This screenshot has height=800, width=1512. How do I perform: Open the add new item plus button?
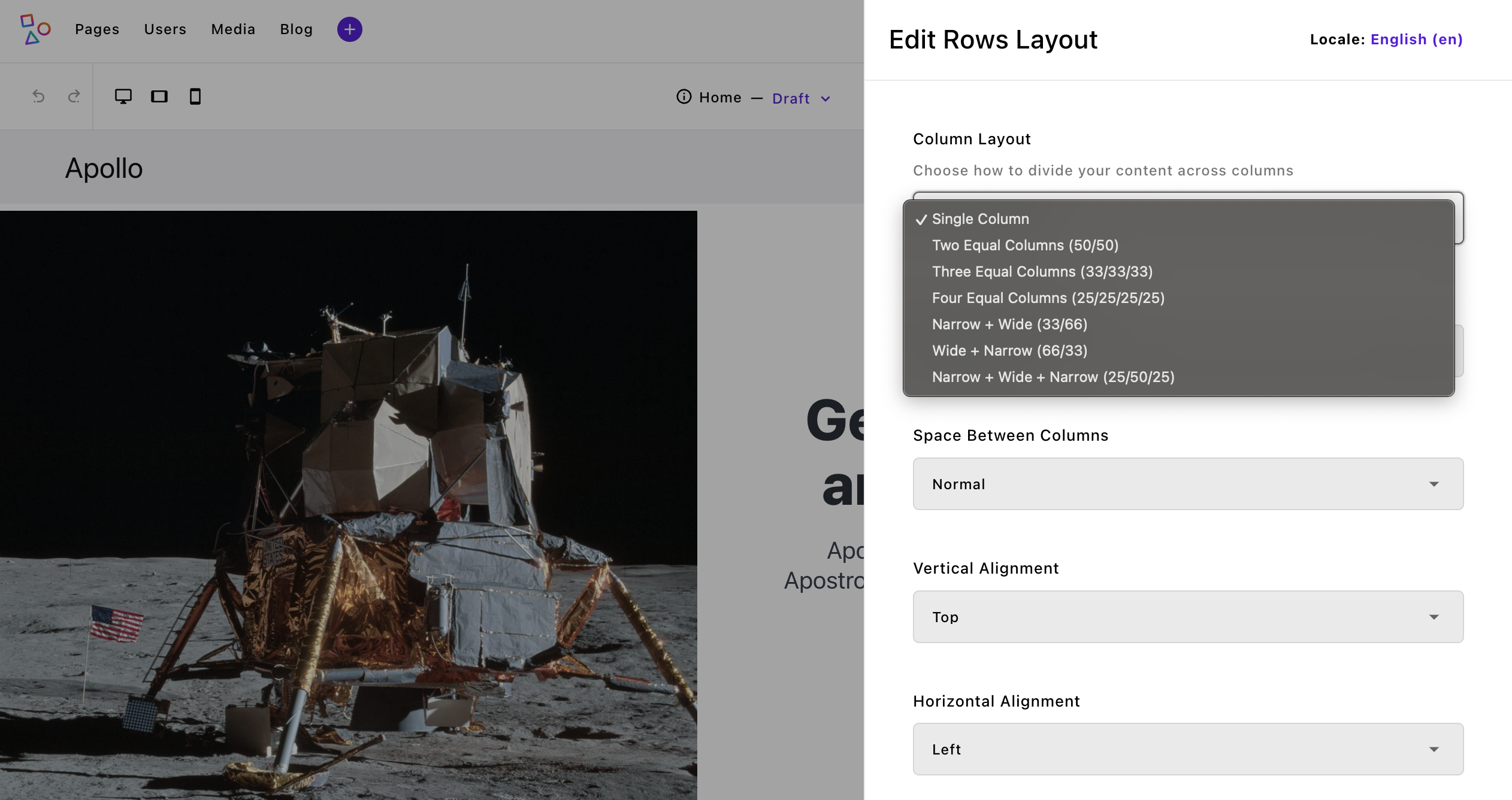point(349,29)
